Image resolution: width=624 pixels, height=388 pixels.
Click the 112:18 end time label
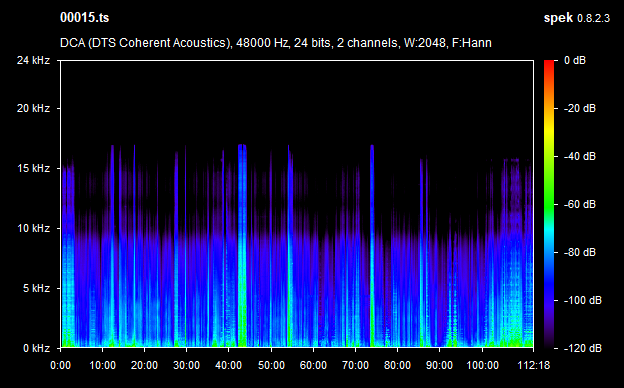tap(534, 365)
